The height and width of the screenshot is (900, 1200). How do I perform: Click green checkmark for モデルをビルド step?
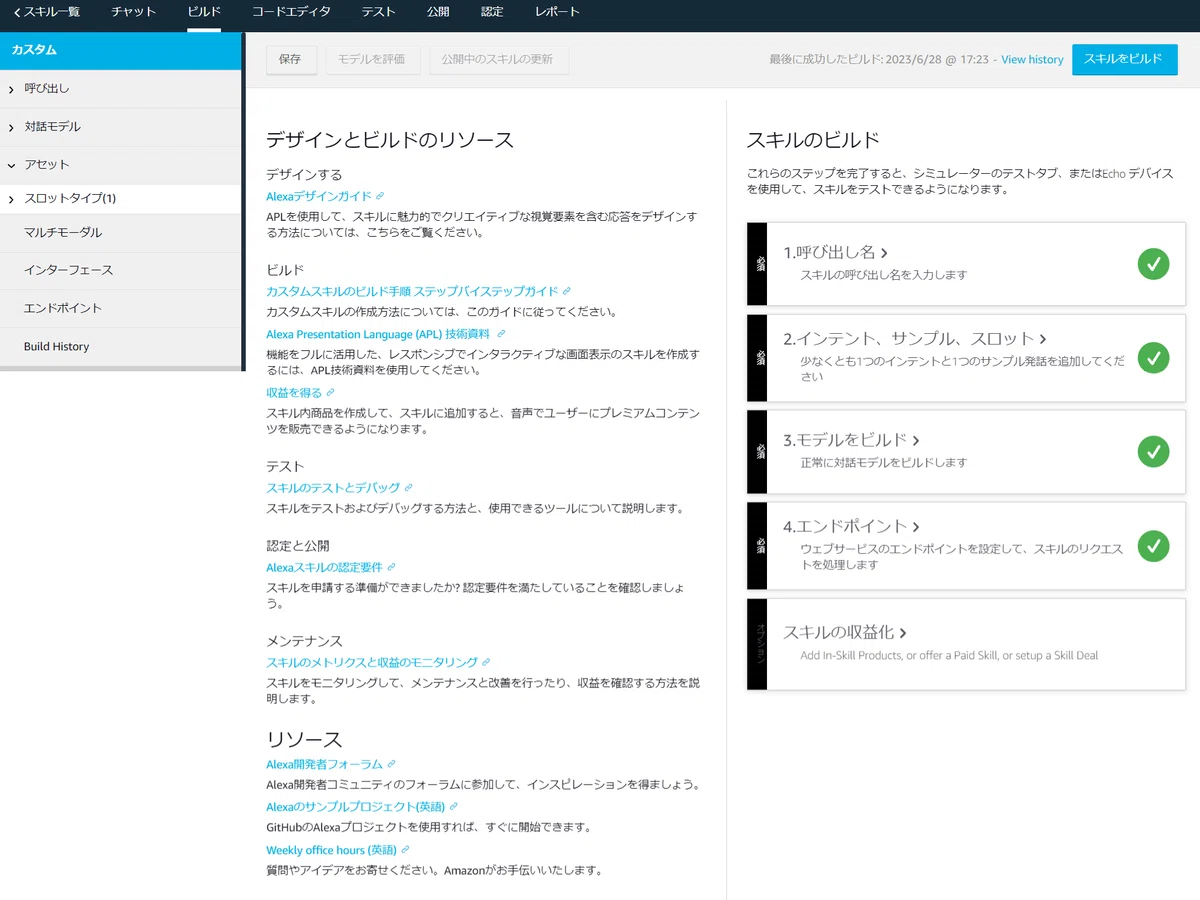tap(1153, 451)
